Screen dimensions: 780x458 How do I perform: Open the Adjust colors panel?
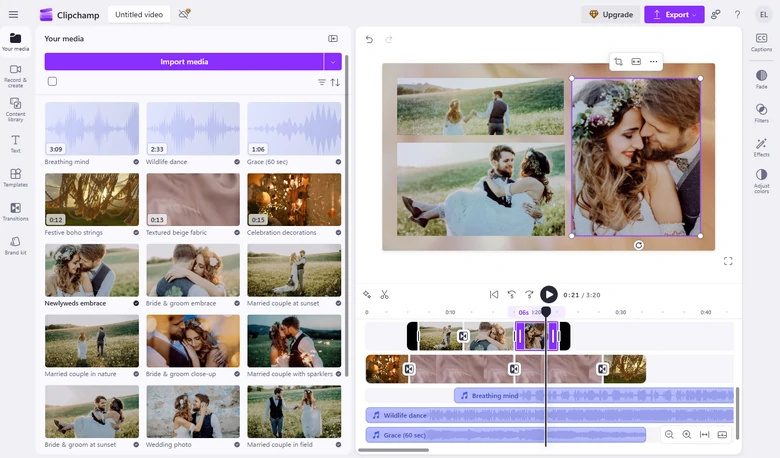pyautogui.click(x=761, y=181)
